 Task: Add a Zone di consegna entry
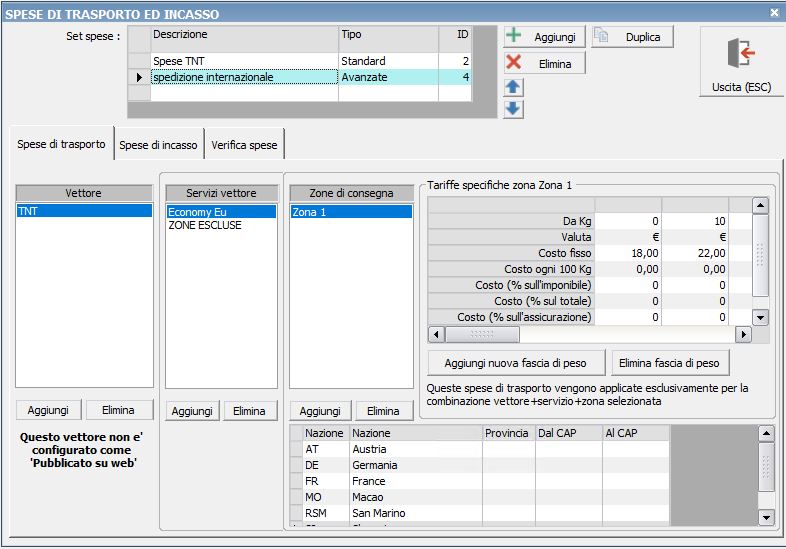pyautogui.click(x=320, y=411)
